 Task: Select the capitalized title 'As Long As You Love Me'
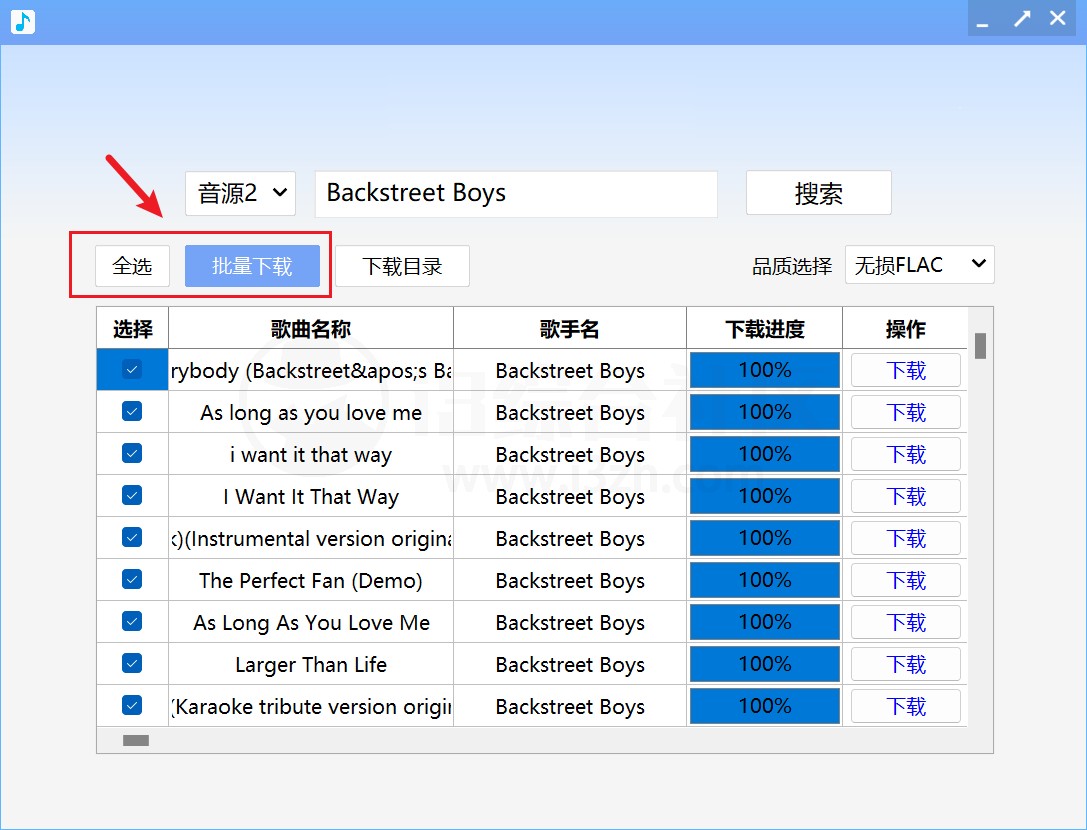pyautogui.click(x=311, y=623)
